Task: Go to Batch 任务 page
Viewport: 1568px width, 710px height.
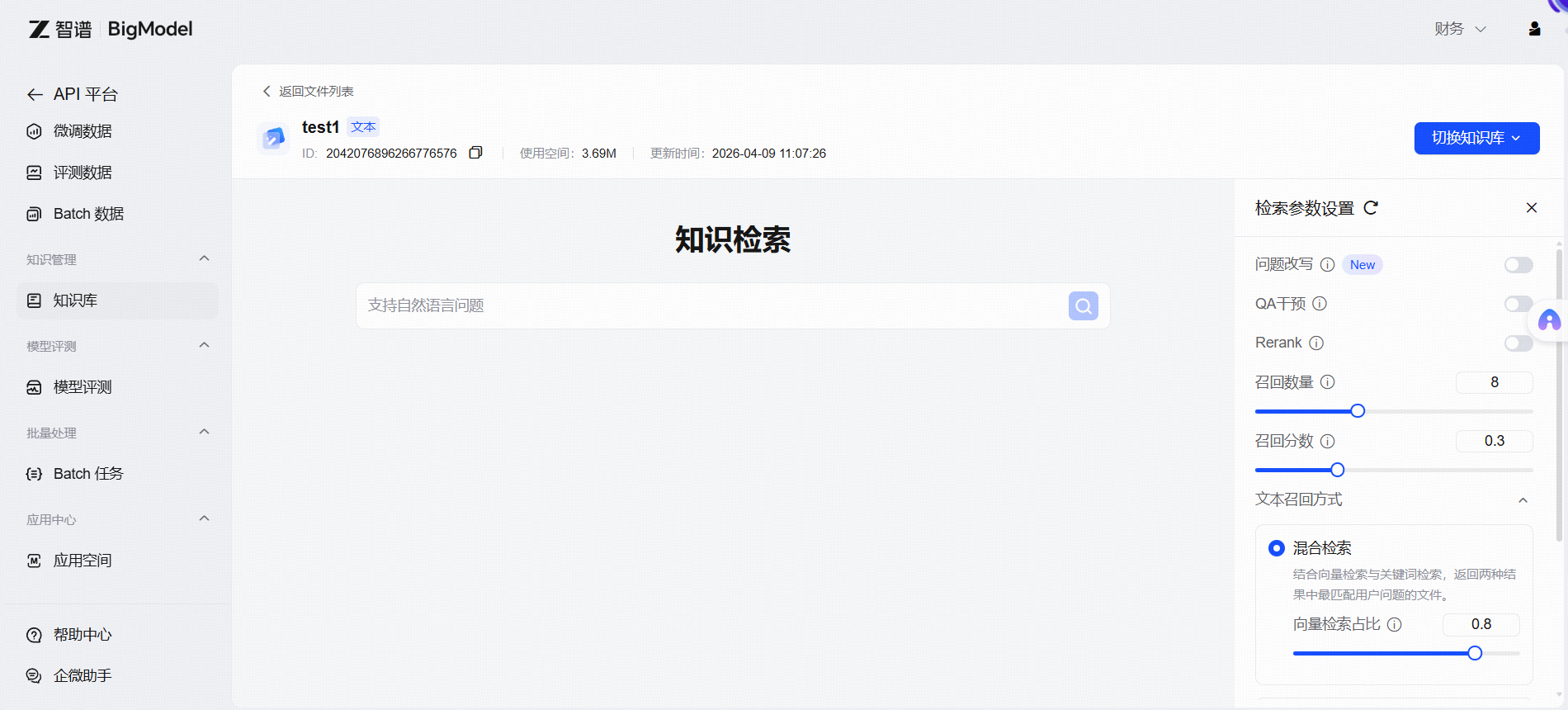Action: [87, 474]
